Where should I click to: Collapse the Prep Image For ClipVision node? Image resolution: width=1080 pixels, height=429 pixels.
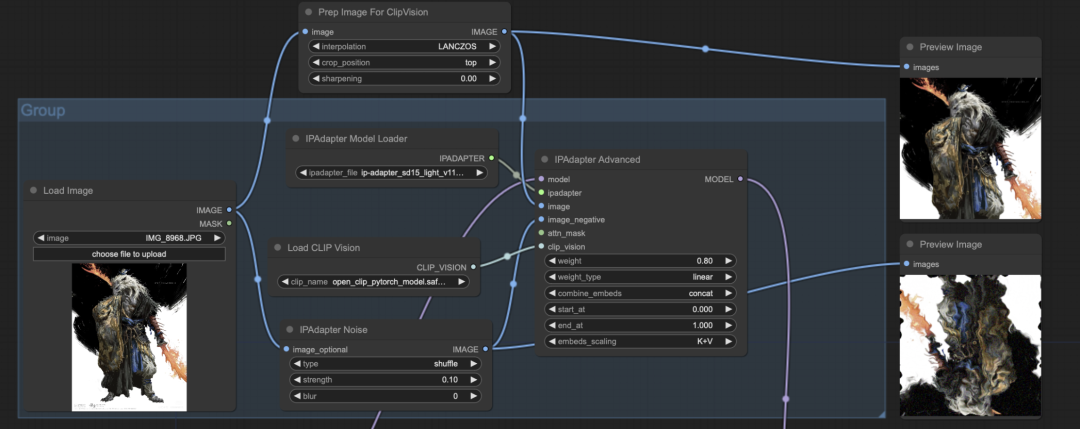[x=308, y=12]
